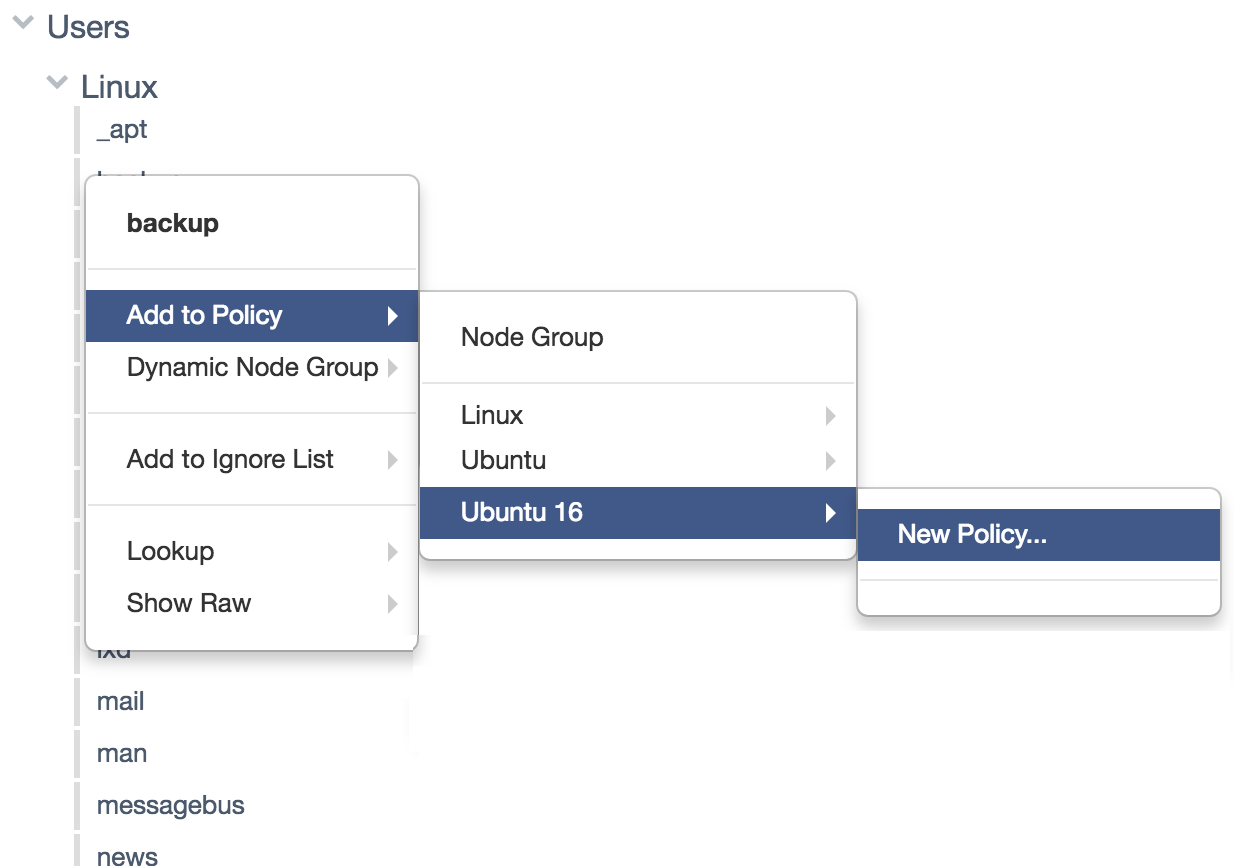Select the _apt user entry

click(x=122, y=130)
